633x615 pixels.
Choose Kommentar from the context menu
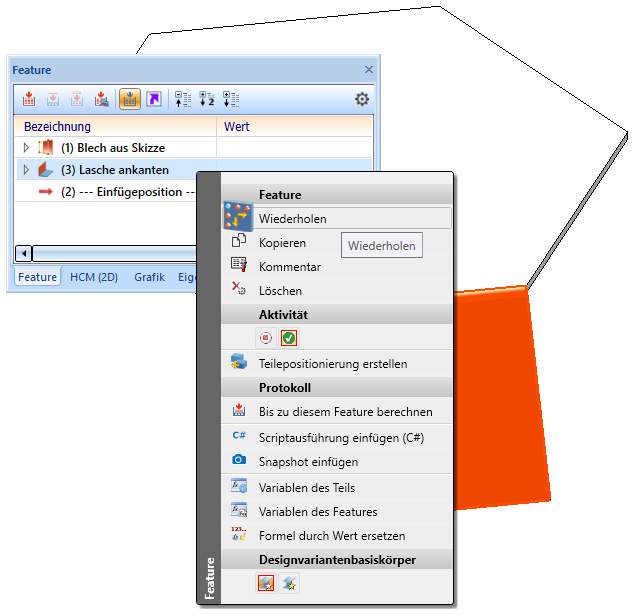(x=337, y=267)
